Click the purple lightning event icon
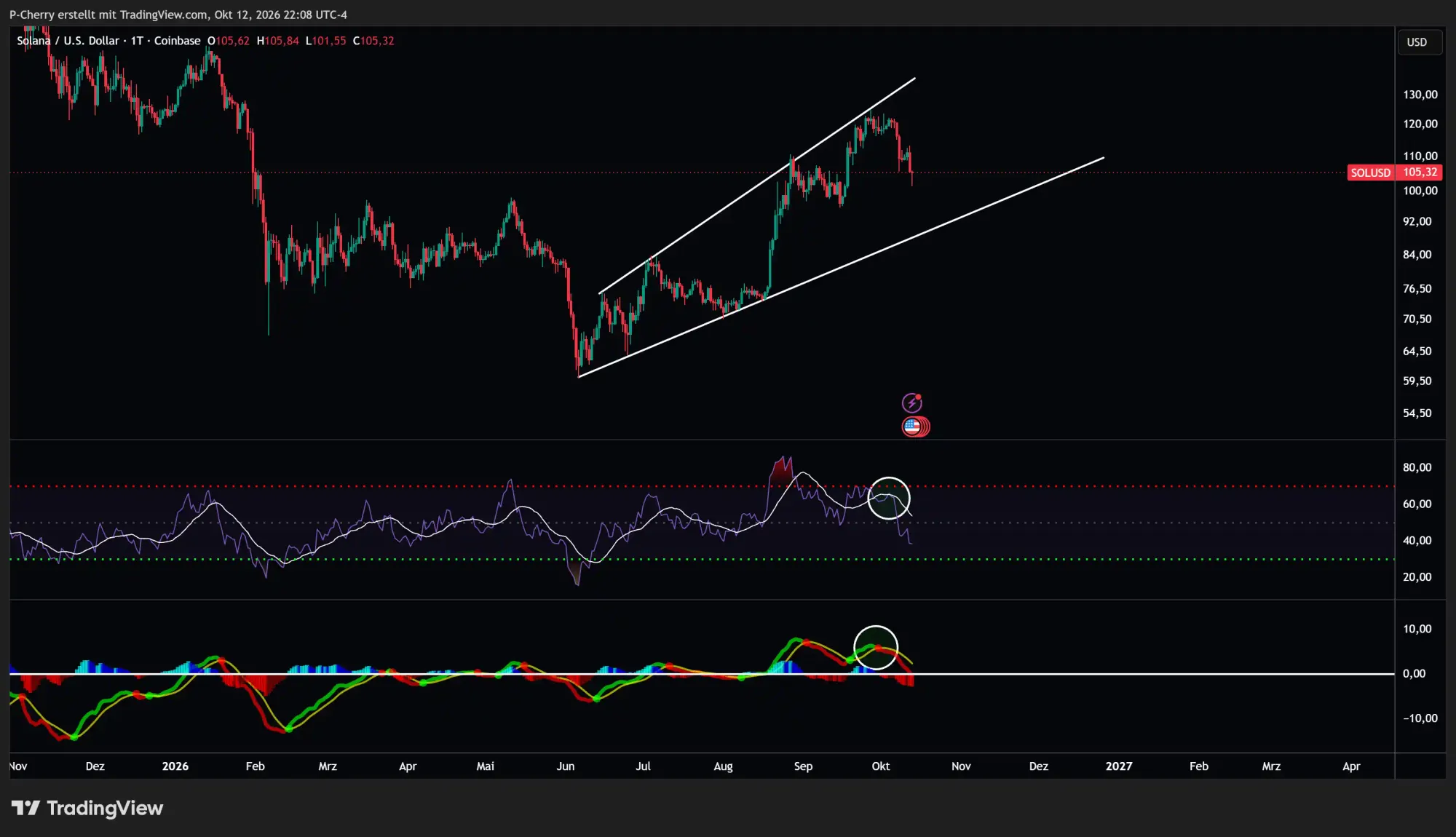Screen dimensions: 1456x837 (911, 402)
